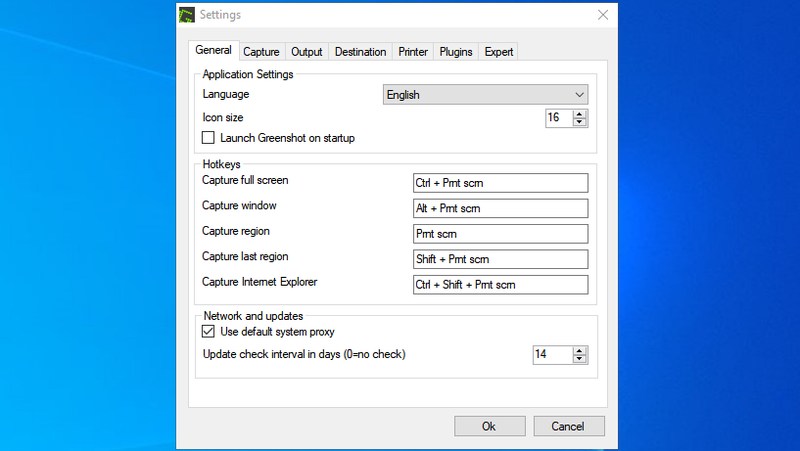Enable Launch Greenshot on startup checkbox
Viewport: 800px width, 451px height.
[x=209, y=138]
